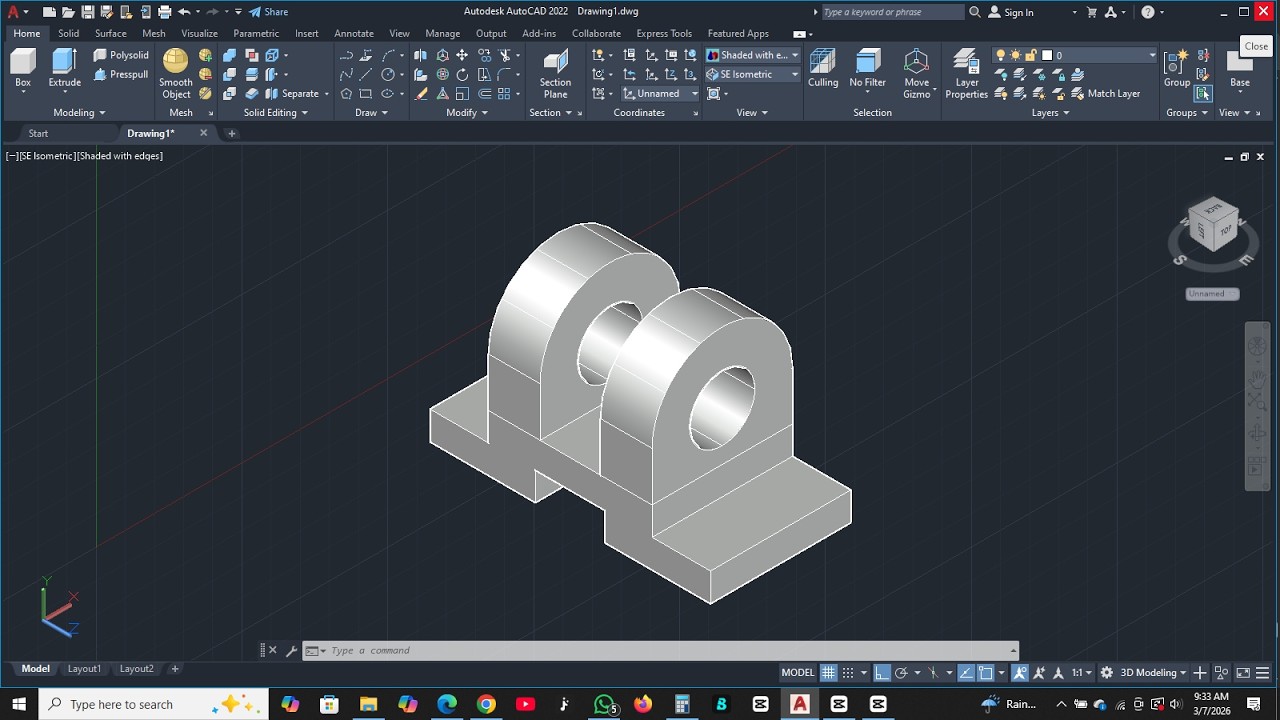
Task: Click the Smooth Object mesh tool
Action: coord(176,74)
